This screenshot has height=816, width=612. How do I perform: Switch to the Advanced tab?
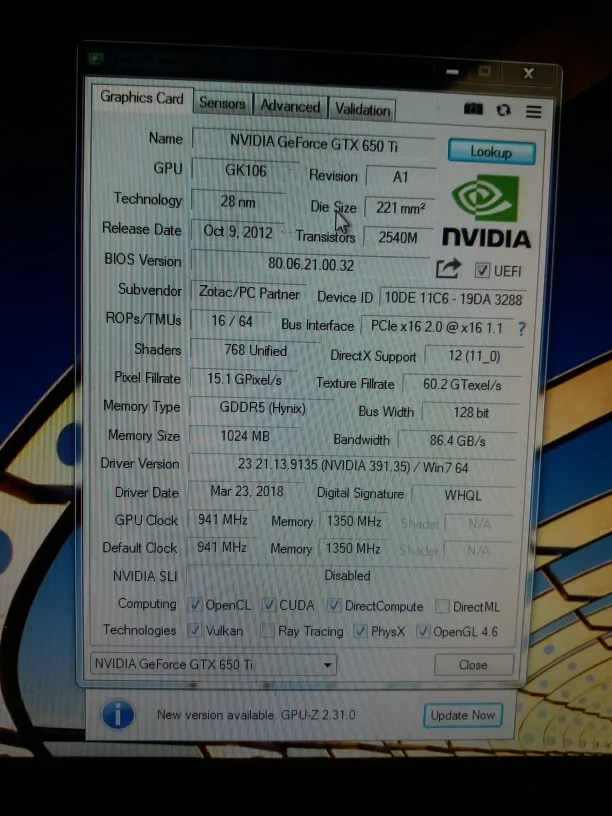(x=290, y=106)
